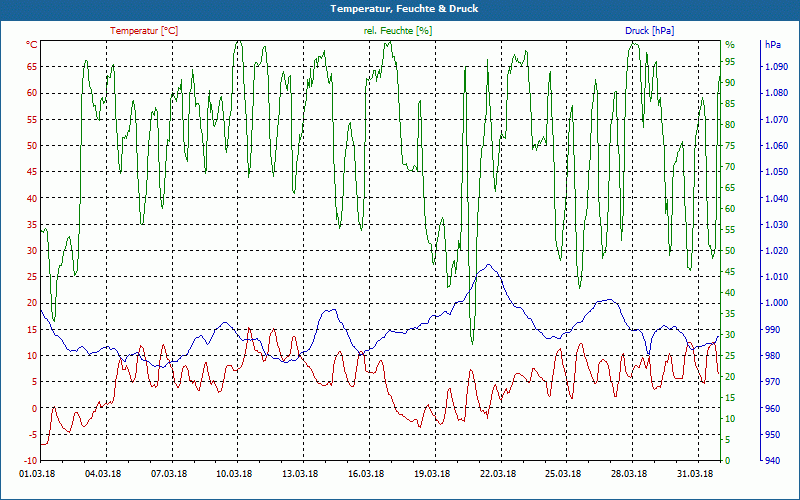Click the 50 tick on humidity axis
The height and width of the screenshot is (500, 800).
point(731,251)
